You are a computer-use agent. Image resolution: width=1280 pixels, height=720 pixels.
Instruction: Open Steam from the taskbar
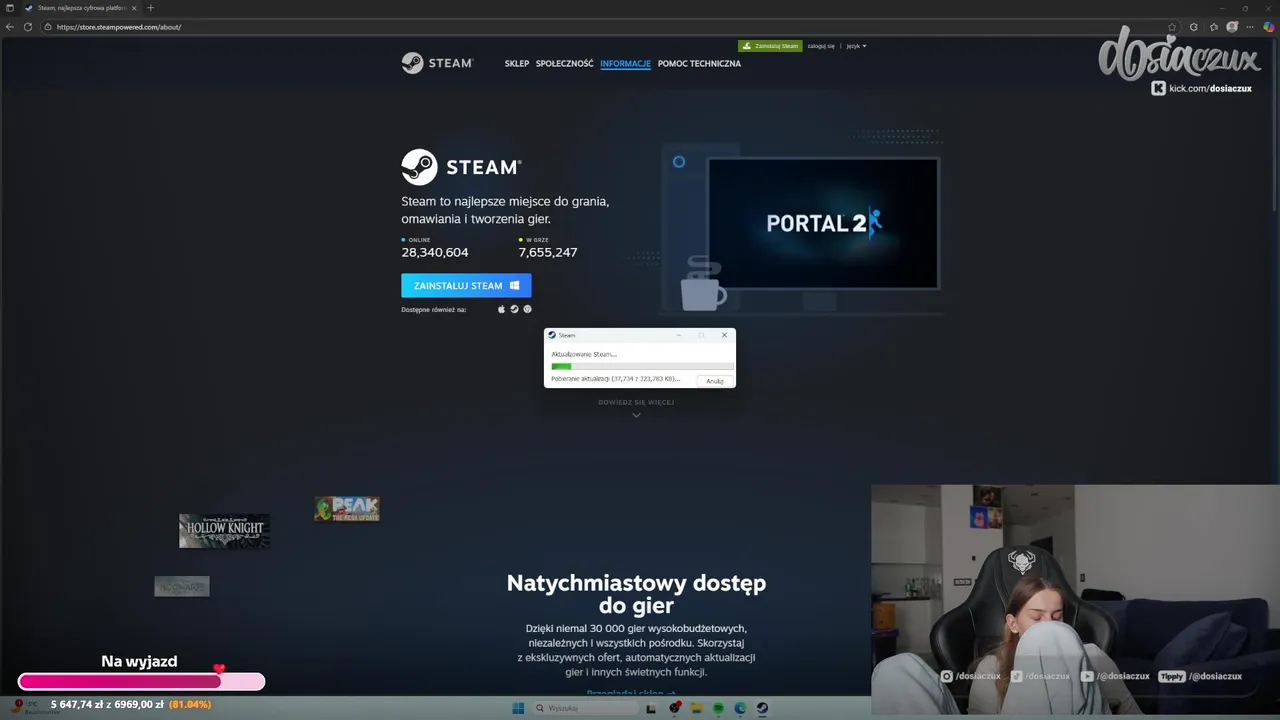click(762, 708)
